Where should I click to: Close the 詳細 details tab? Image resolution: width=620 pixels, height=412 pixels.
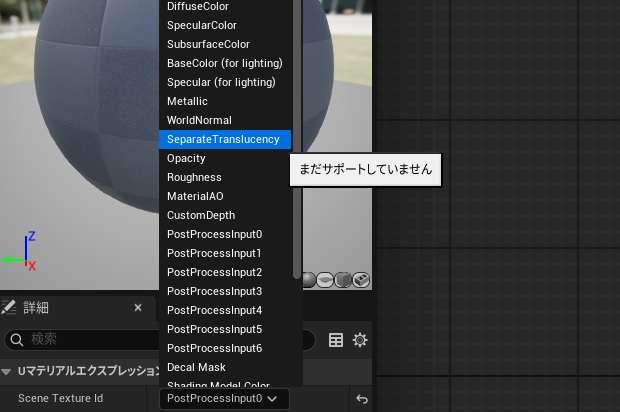138,307
